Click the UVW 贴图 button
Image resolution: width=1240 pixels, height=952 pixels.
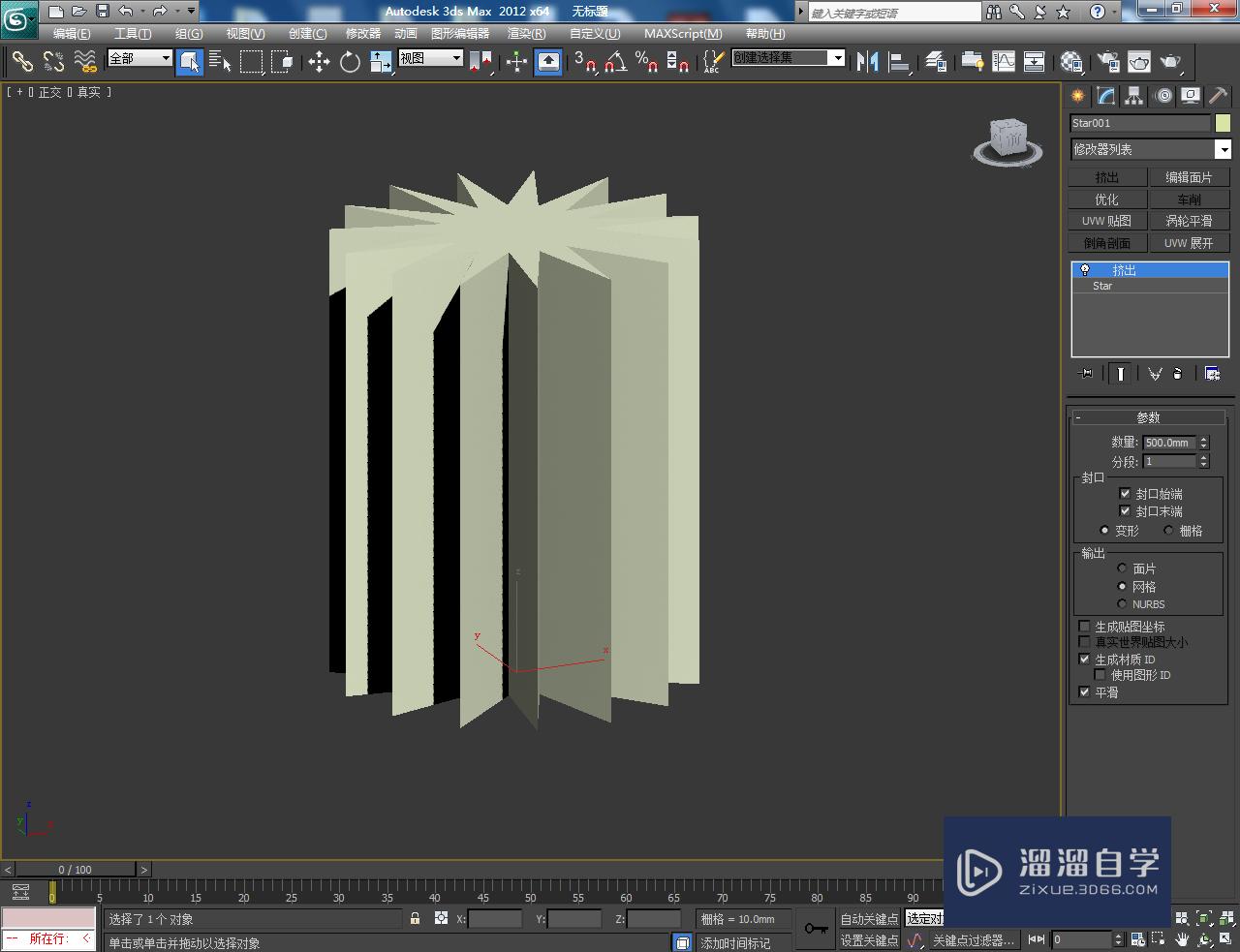coord(1107,221)
